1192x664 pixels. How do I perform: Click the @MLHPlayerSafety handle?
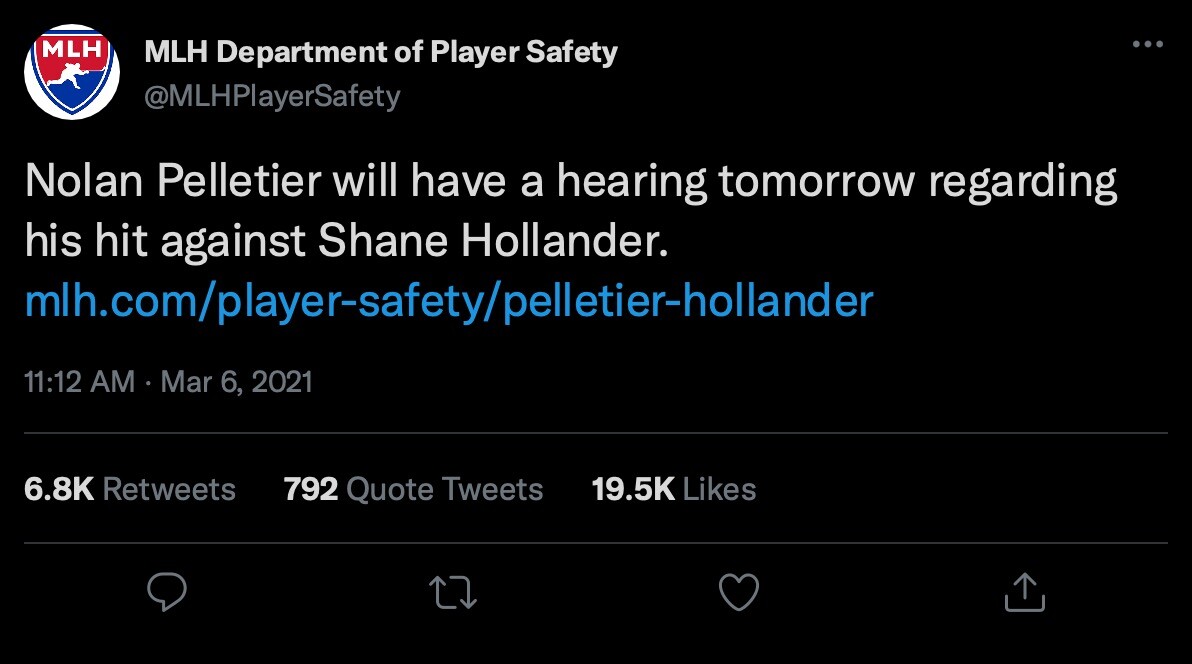[x=273, y=96]
